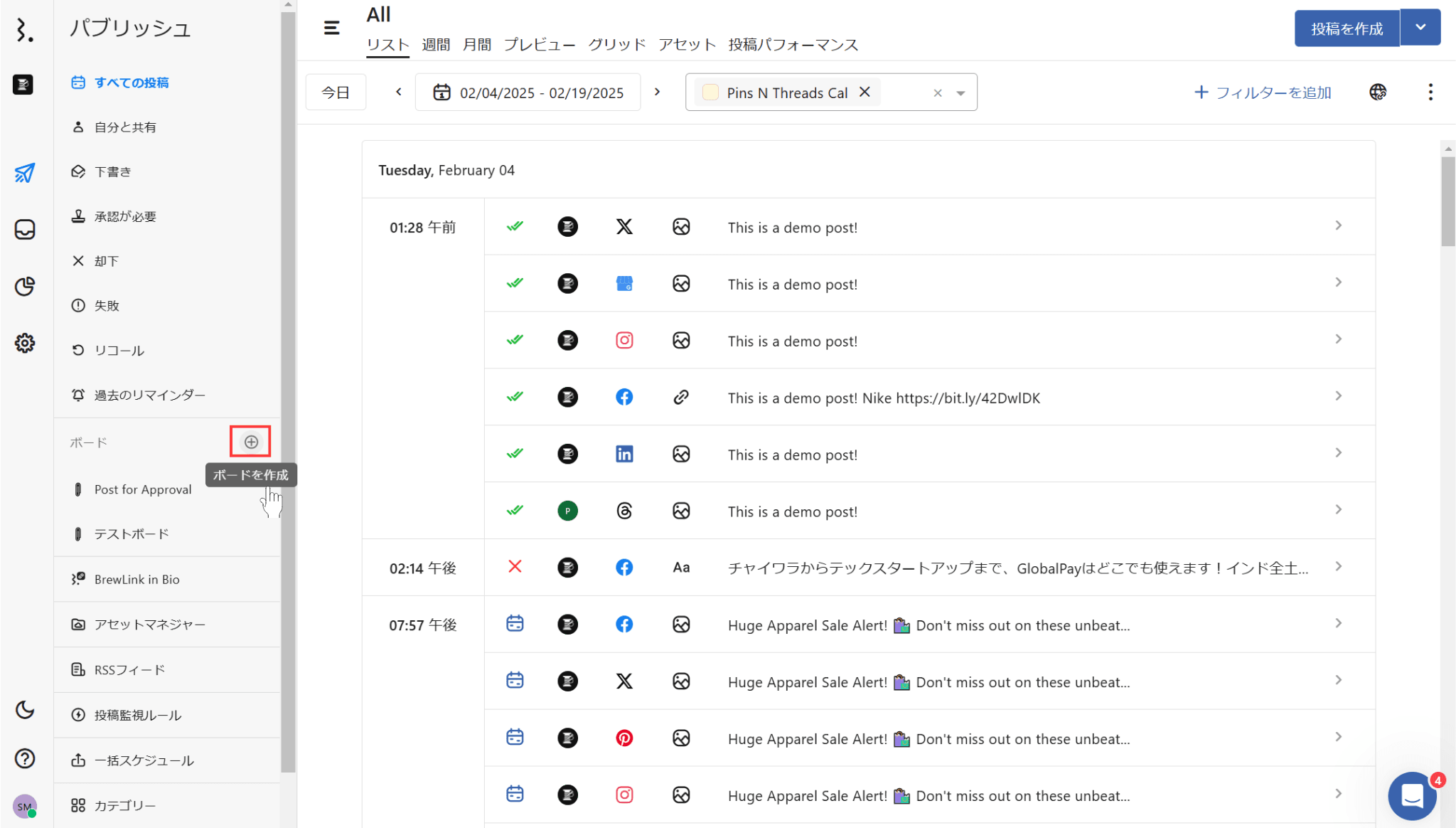Open the settings gear in left rail
The image size is (1456, 828).
(25, 343)
